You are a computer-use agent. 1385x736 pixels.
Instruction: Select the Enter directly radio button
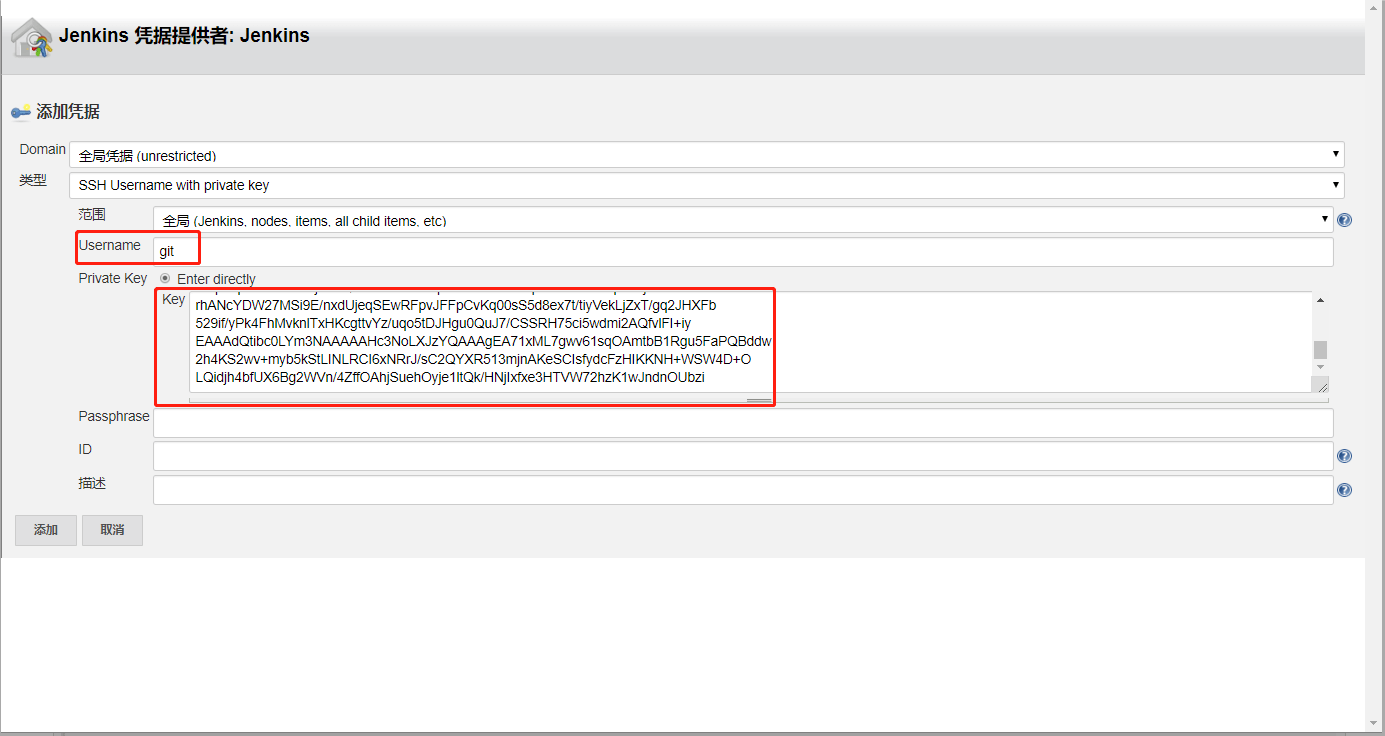pos(165,279)
